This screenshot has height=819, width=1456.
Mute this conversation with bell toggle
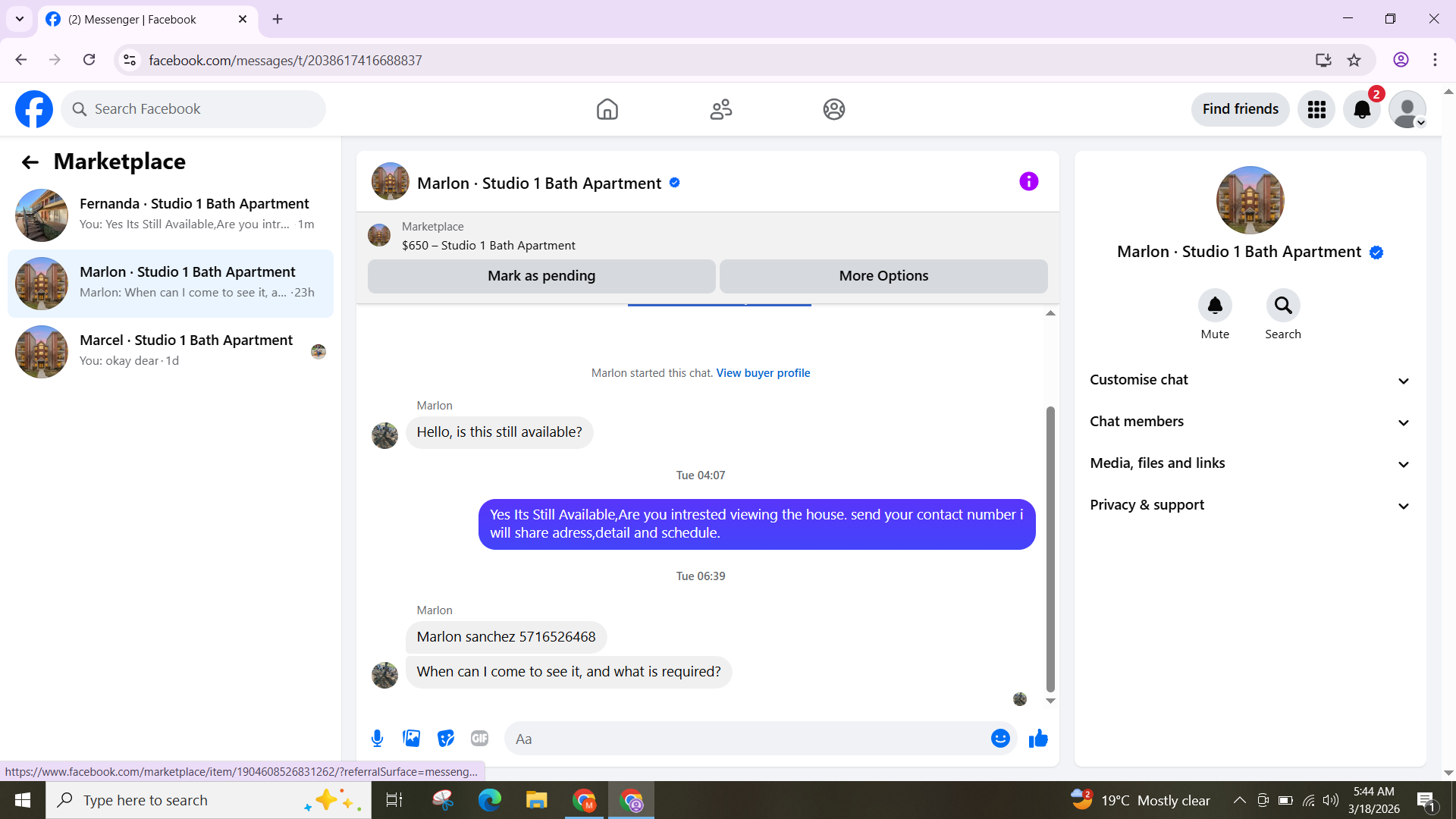pos(1214,306)
